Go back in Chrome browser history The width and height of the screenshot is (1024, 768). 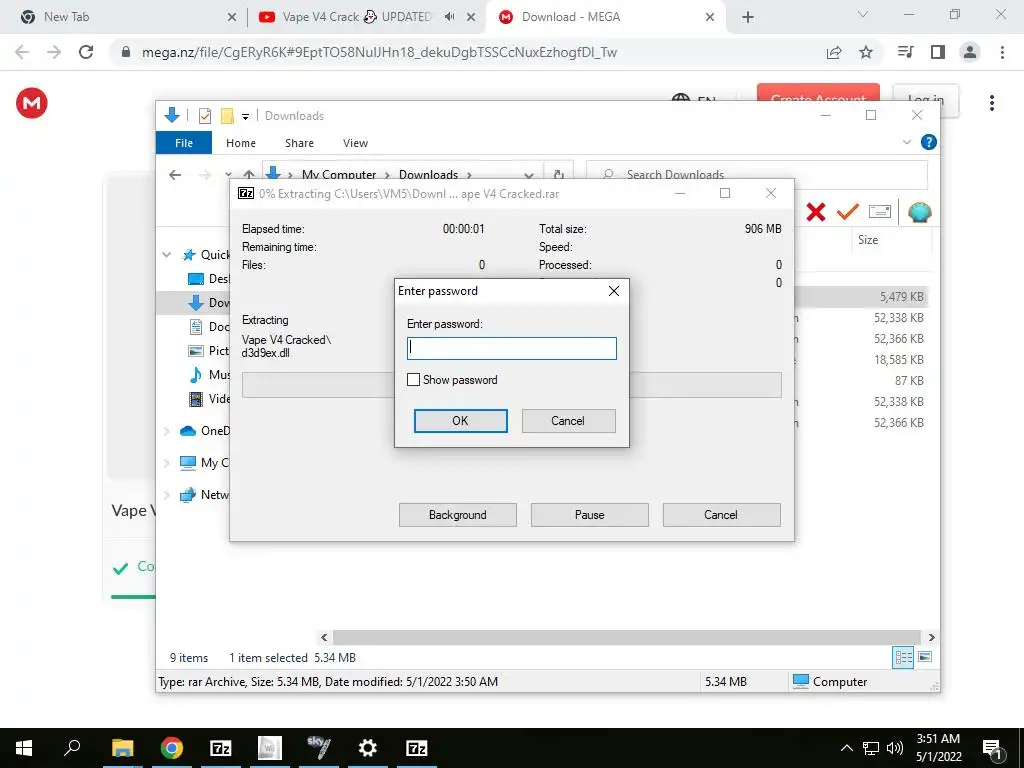click(x=22, y=52)
